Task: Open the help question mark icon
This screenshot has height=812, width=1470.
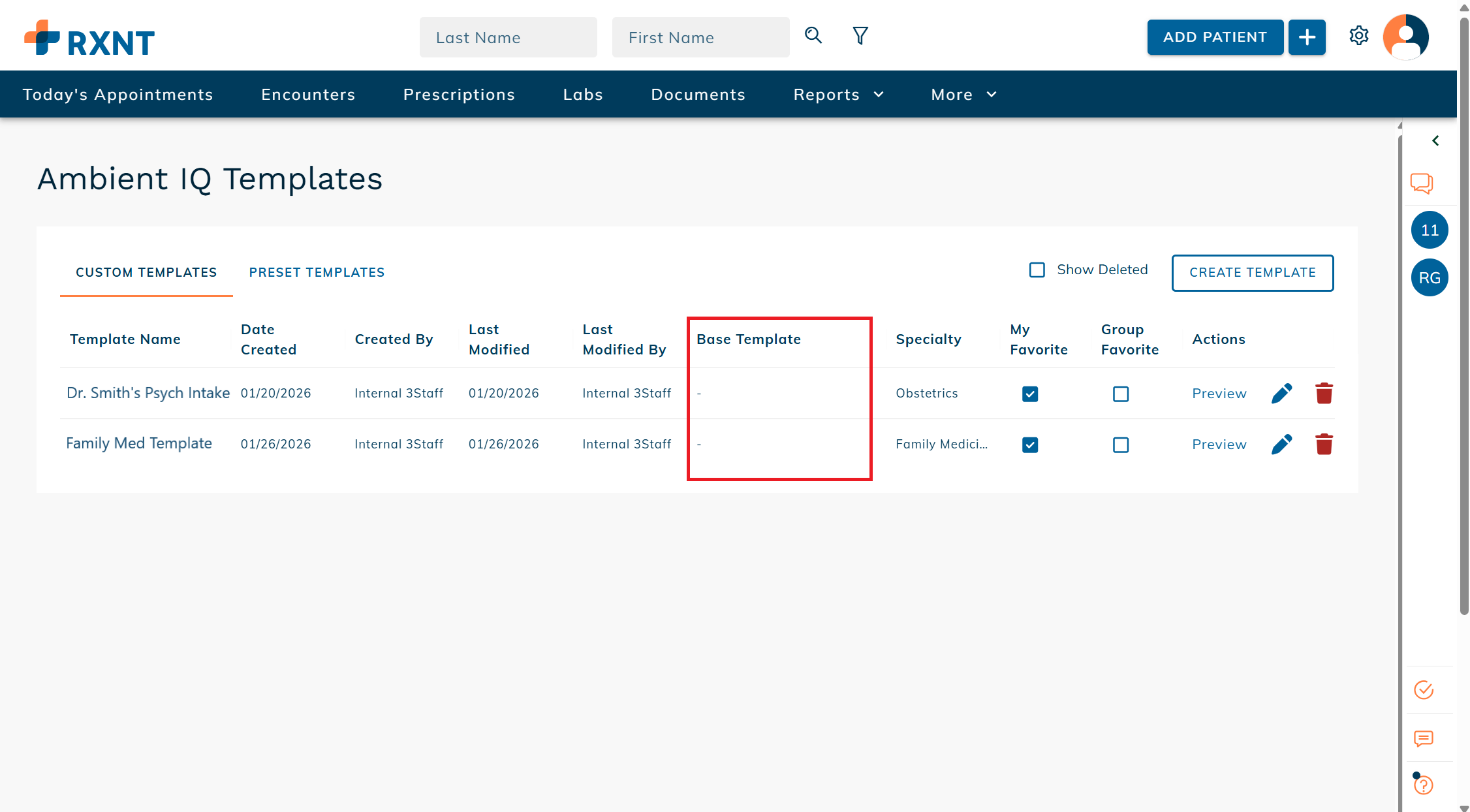Action: coord(1424,785)
